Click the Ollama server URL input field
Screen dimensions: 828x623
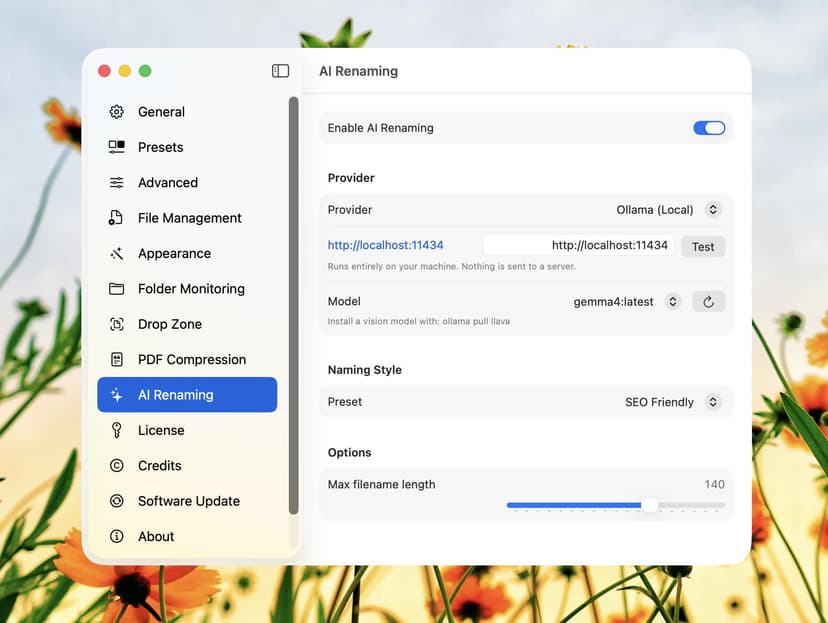[x=578, y=245]
